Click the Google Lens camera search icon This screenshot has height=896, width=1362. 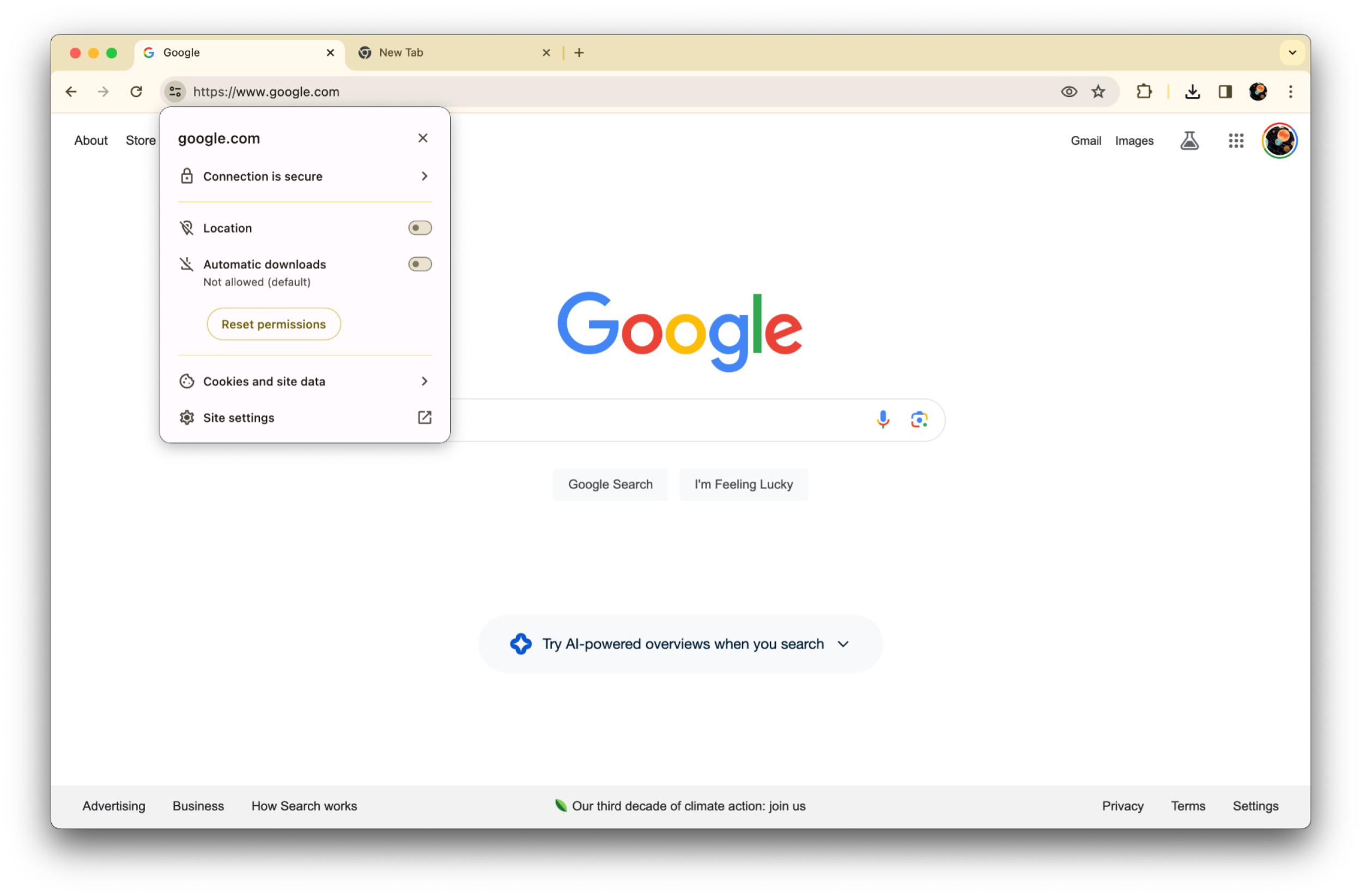point(918,418)
